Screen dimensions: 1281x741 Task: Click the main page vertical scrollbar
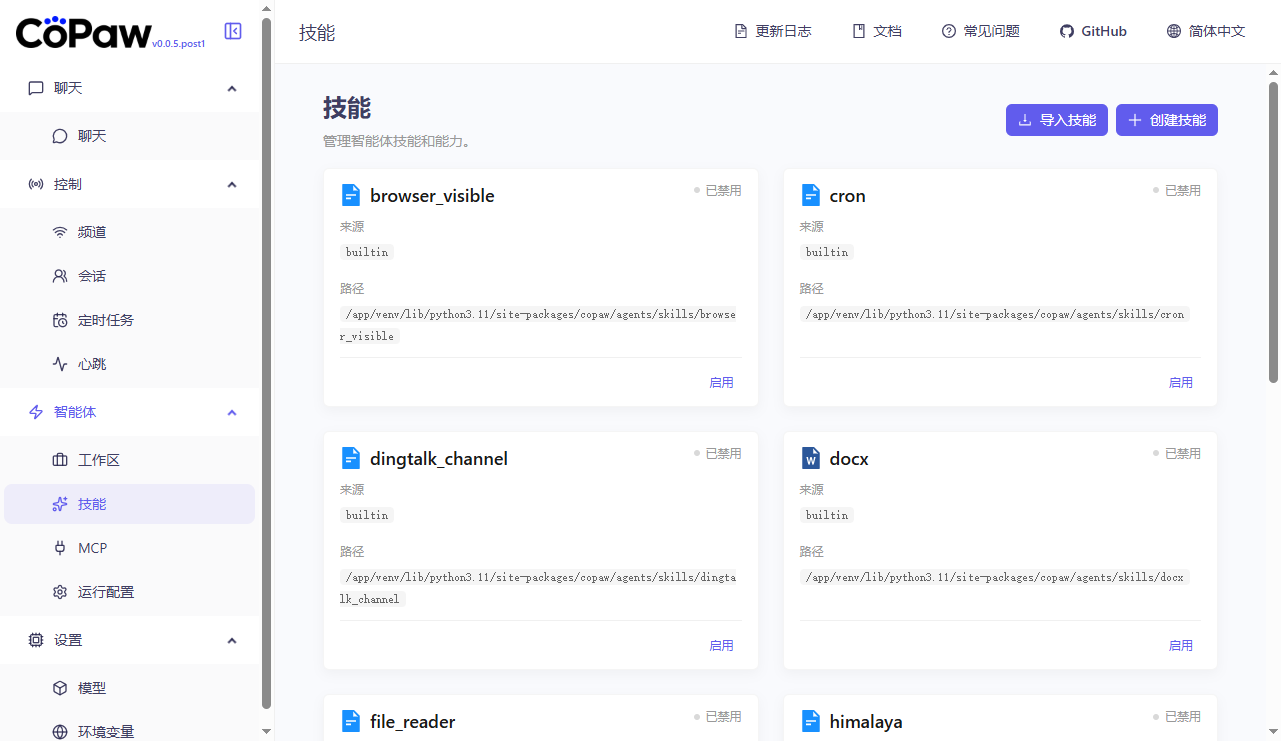[1273, 232]
